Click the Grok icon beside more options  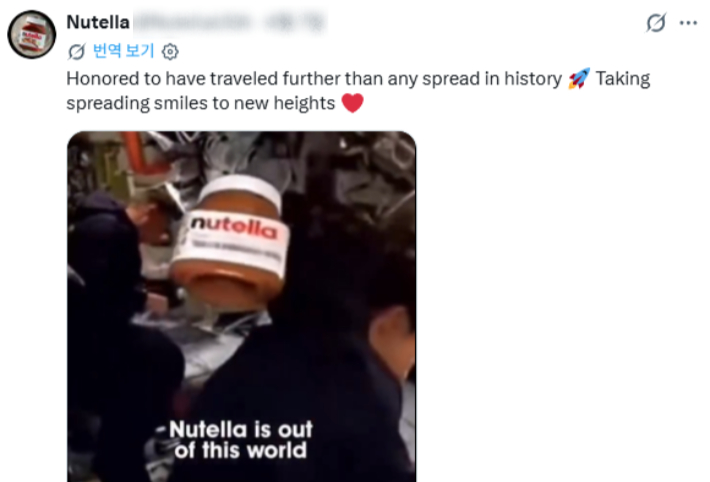pos(656,23)
